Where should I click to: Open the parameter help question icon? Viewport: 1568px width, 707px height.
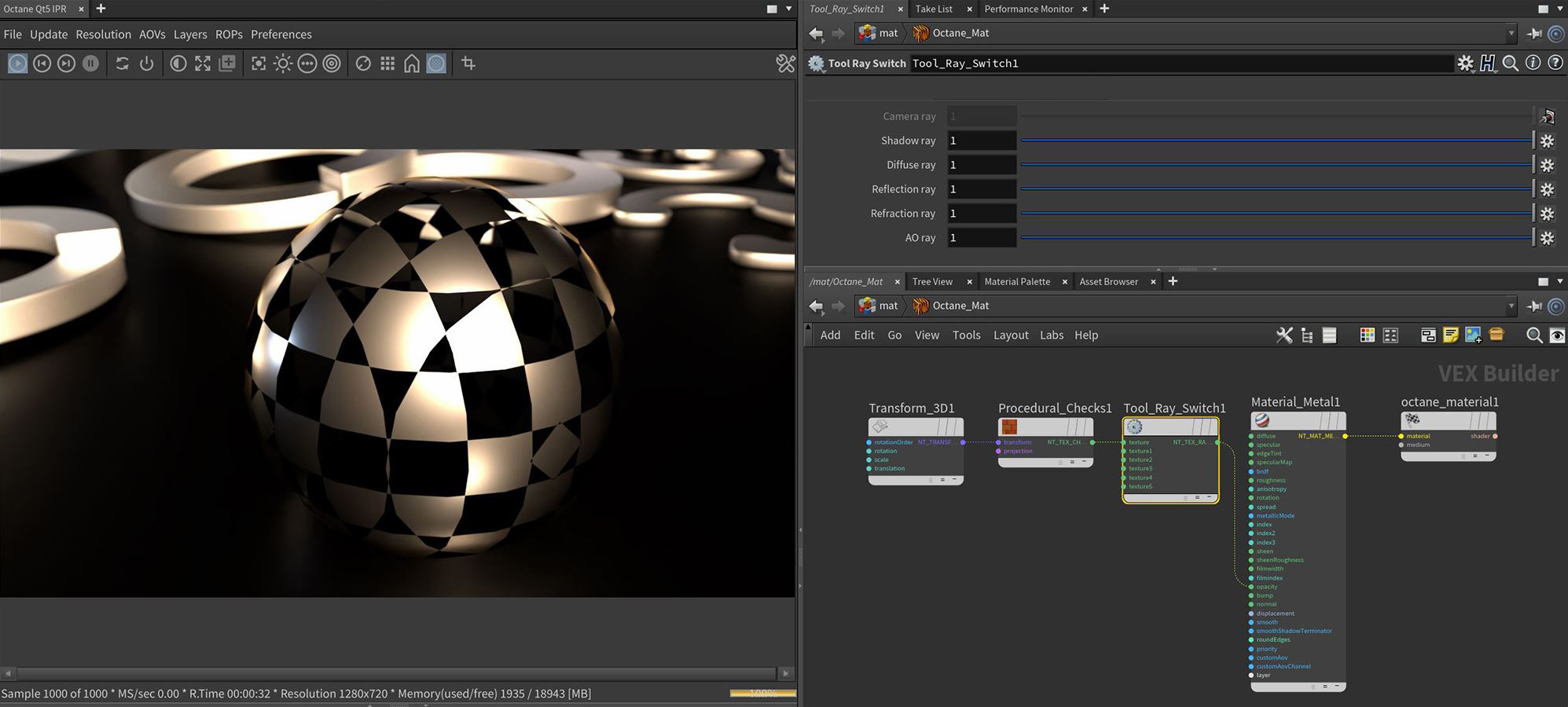tap(1555, 64)
